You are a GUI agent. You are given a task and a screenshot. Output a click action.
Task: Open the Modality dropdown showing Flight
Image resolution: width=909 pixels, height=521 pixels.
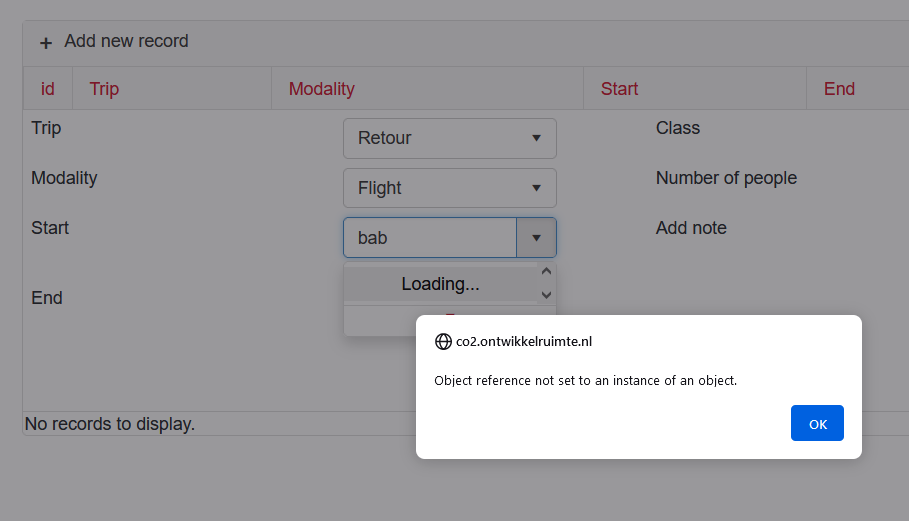click(449, 188)
